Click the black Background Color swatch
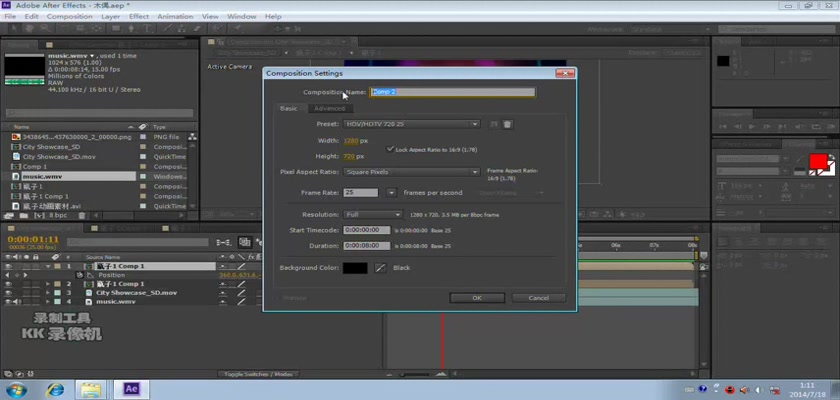The image size is (840, 400). [x=355, y=268]
